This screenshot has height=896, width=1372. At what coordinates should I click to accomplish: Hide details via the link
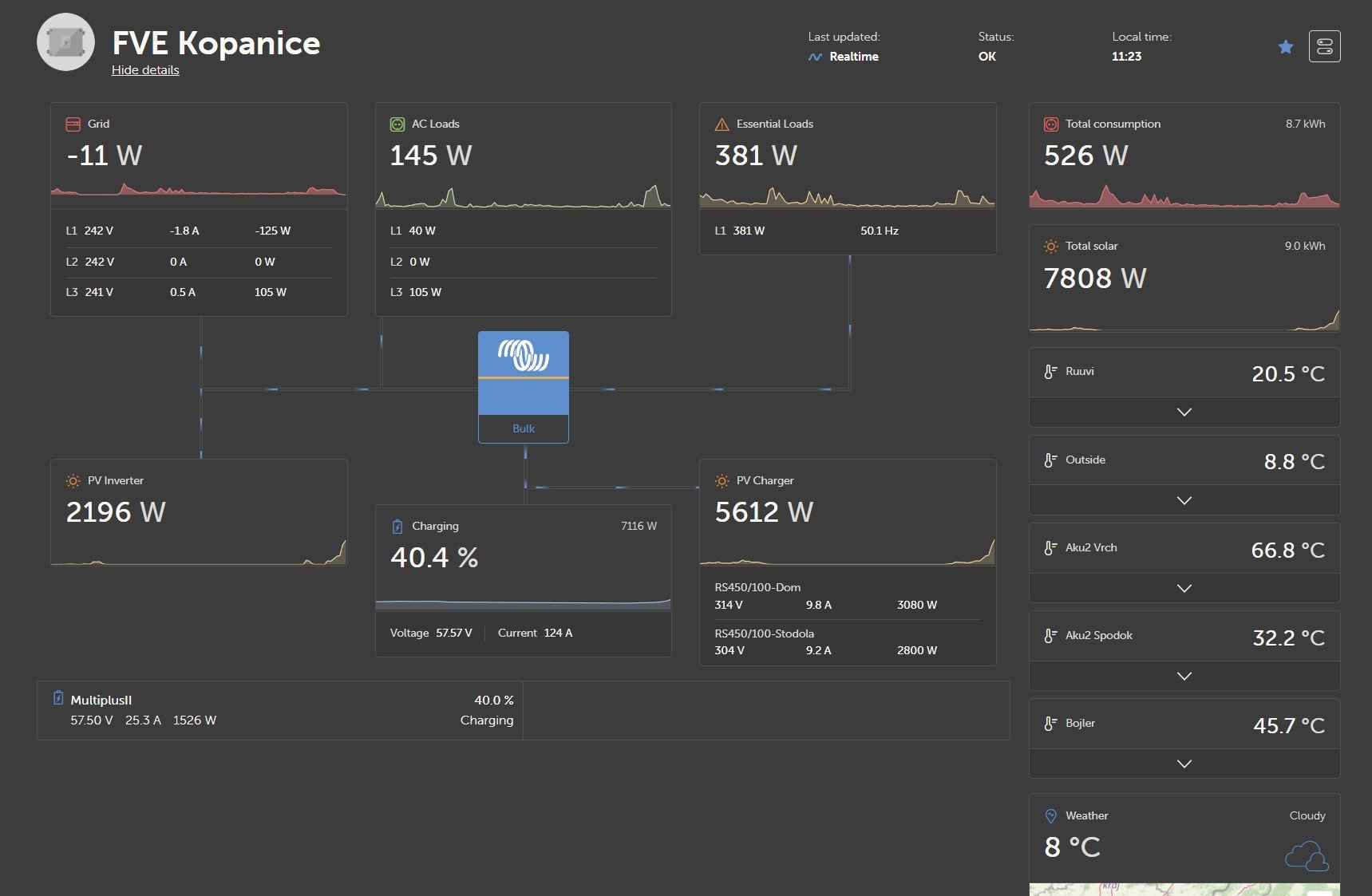[145, 70]
